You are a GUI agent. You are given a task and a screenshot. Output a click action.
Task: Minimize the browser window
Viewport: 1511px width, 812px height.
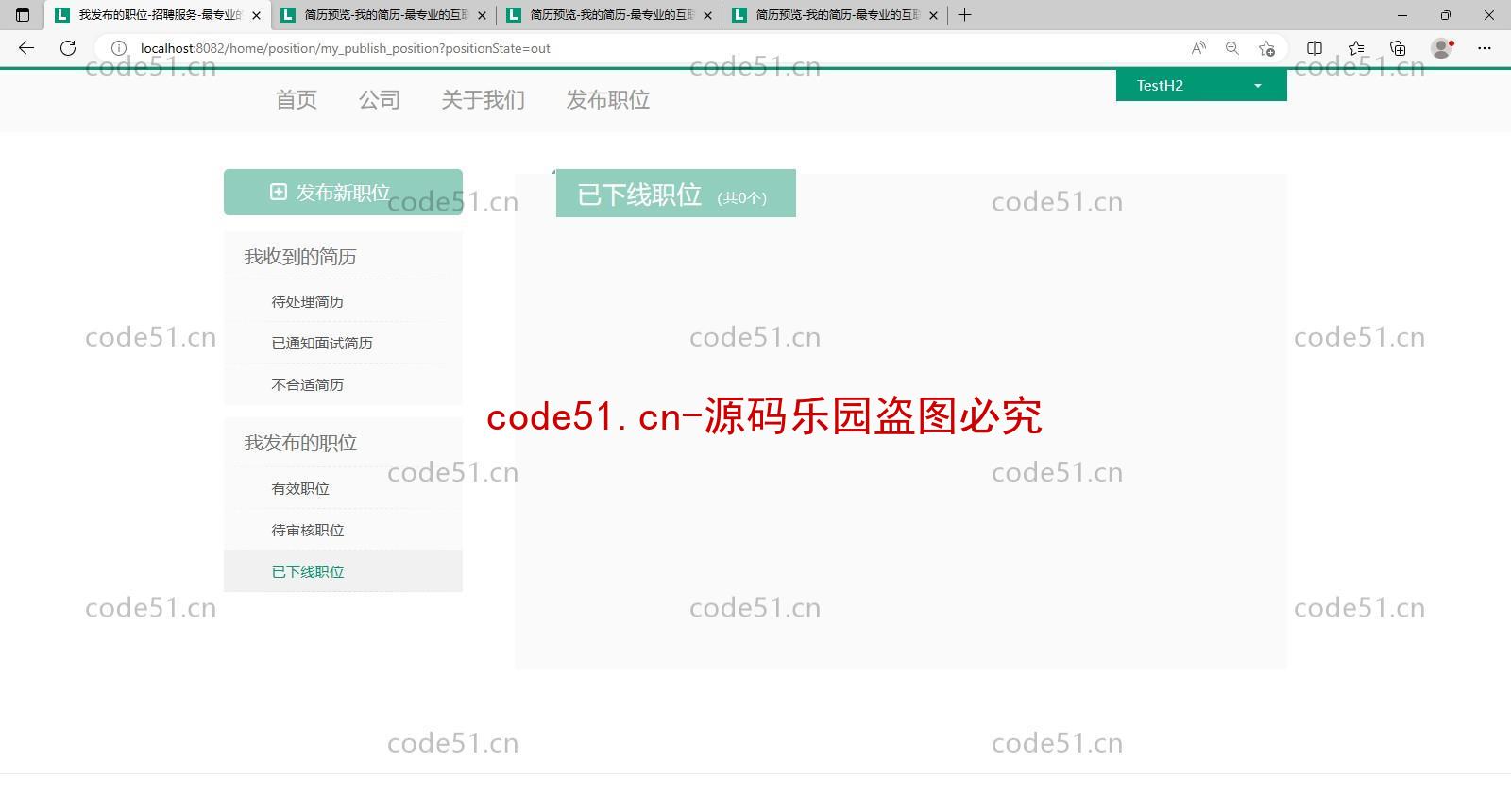tap(1402, 15)
